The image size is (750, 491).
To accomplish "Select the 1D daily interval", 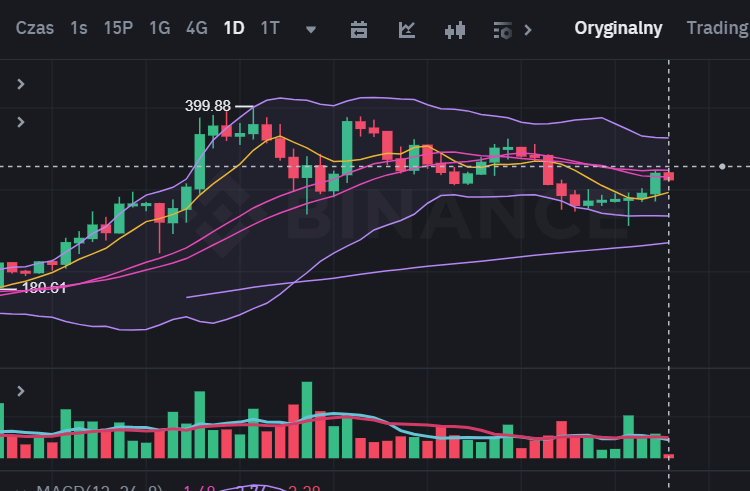I will point(234,28).
